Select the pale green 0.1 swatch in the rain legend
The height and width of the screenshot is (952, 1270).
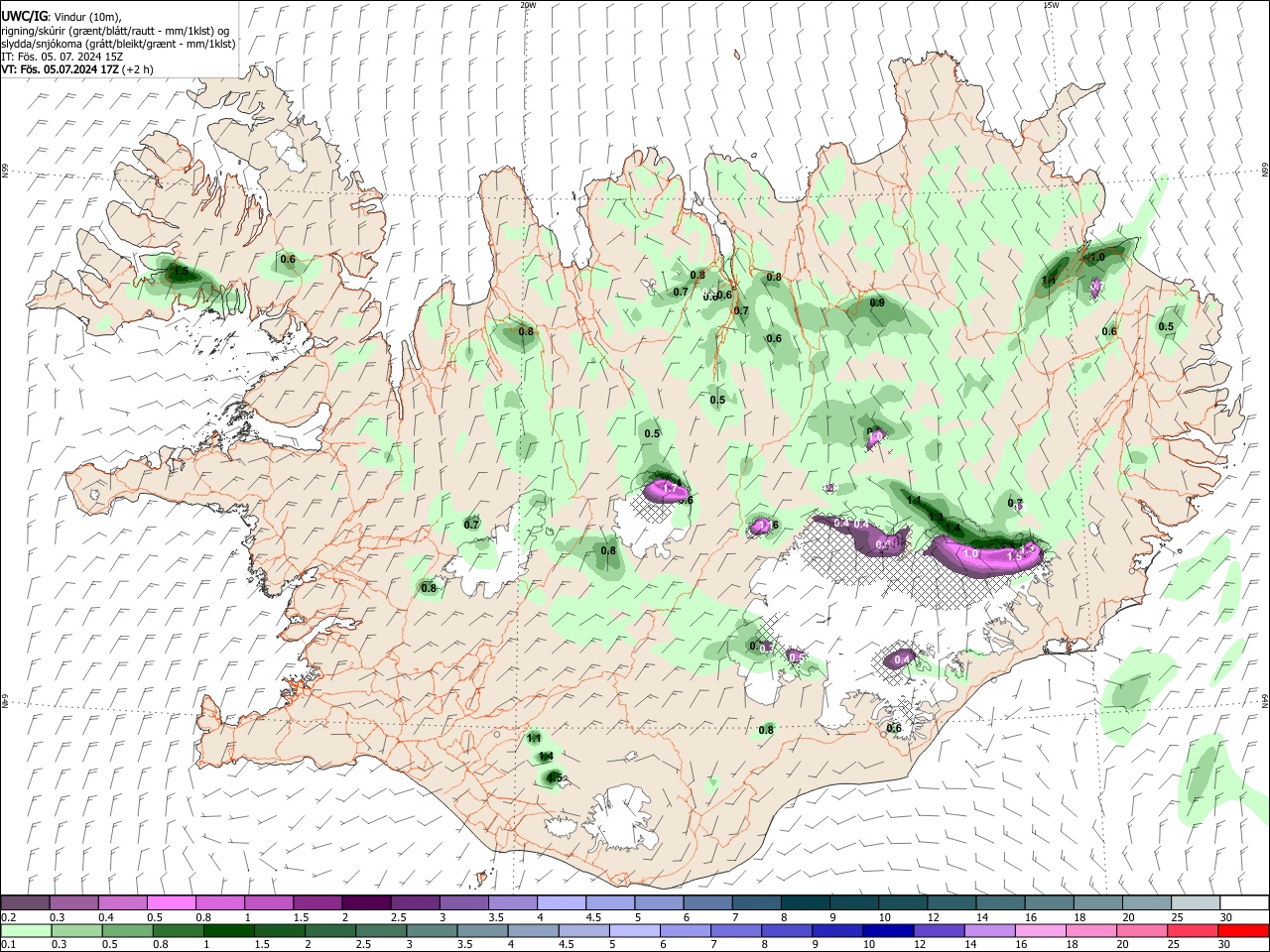point(27,931)
